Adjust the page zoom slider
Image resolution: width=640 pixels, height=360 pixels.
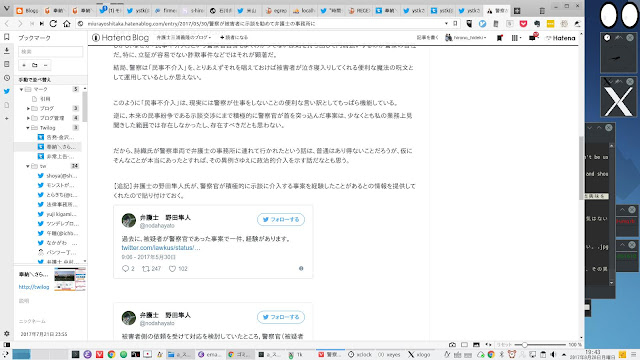click(540, 344)
